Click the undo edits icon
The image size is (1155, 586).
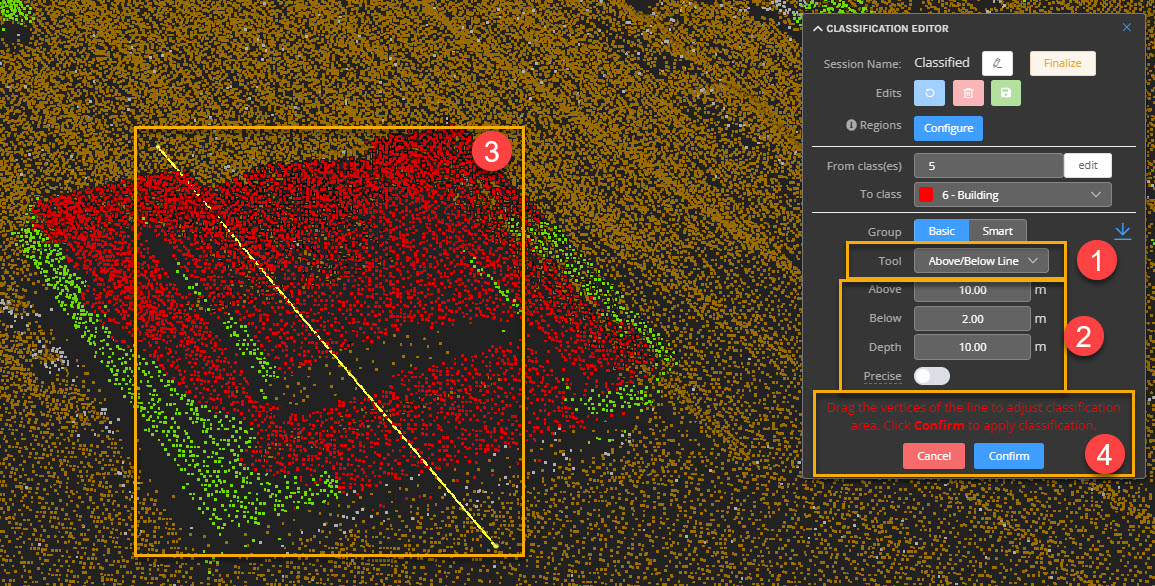(x=928, y=92)
